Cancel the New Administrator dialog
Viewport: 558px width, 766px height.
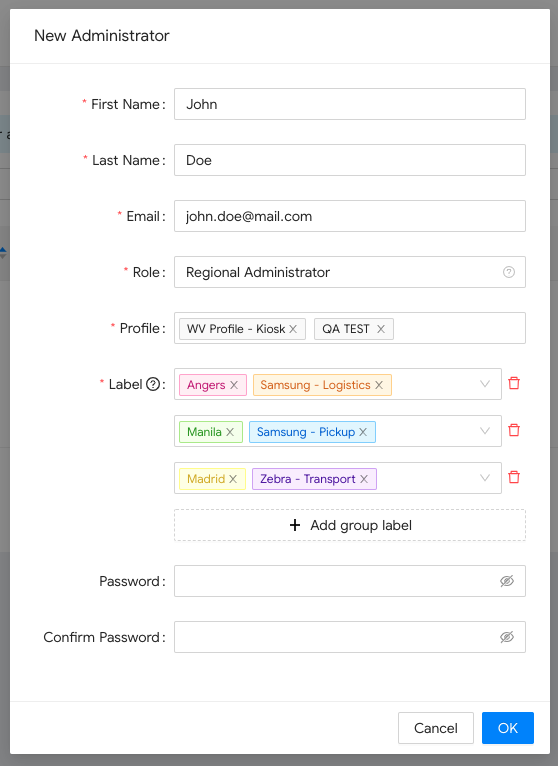coord(436,728)
